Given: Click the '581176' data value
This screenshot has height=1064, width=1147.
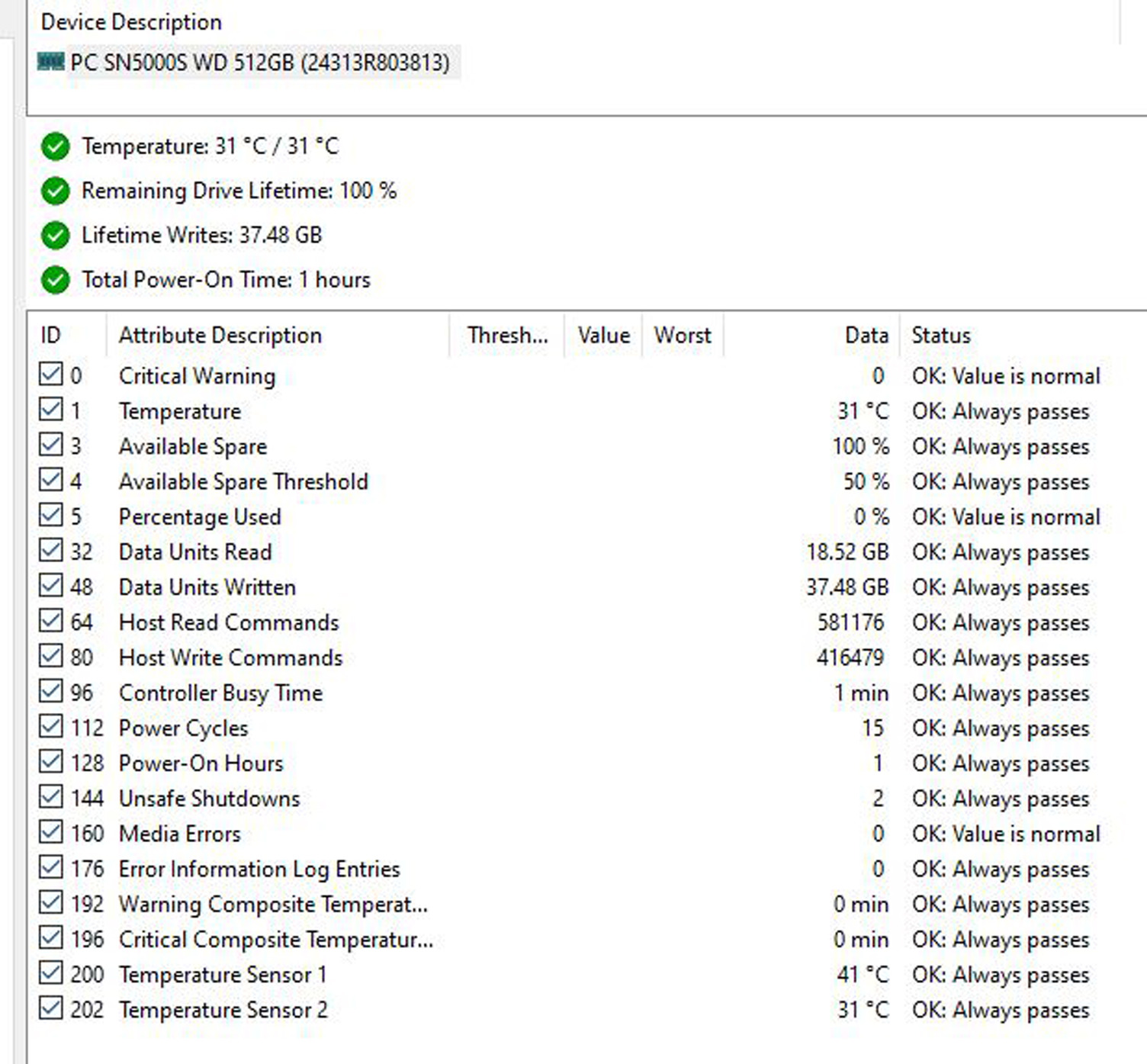Looking at the screenshot, I should [850, 622].
